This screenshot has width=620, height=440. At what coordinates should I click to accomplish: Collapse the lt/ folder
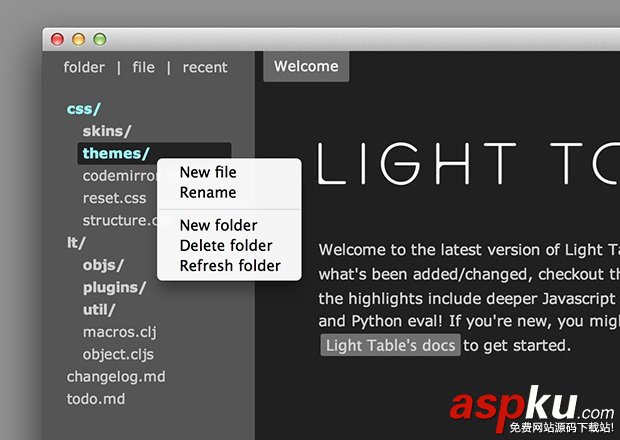click(x=76, y=243)
